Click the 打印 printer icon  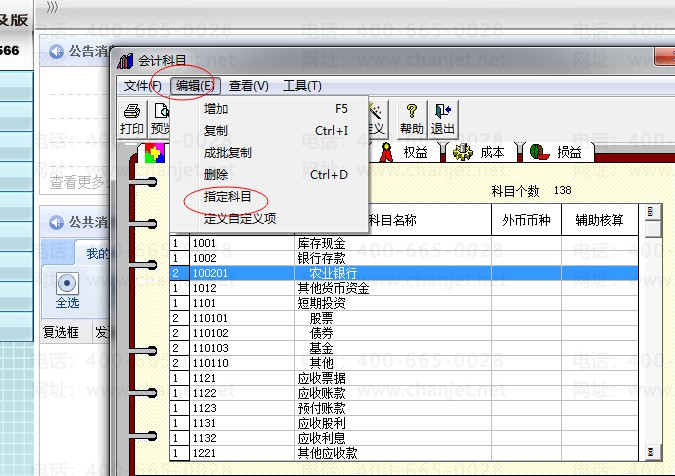[132, 111]
